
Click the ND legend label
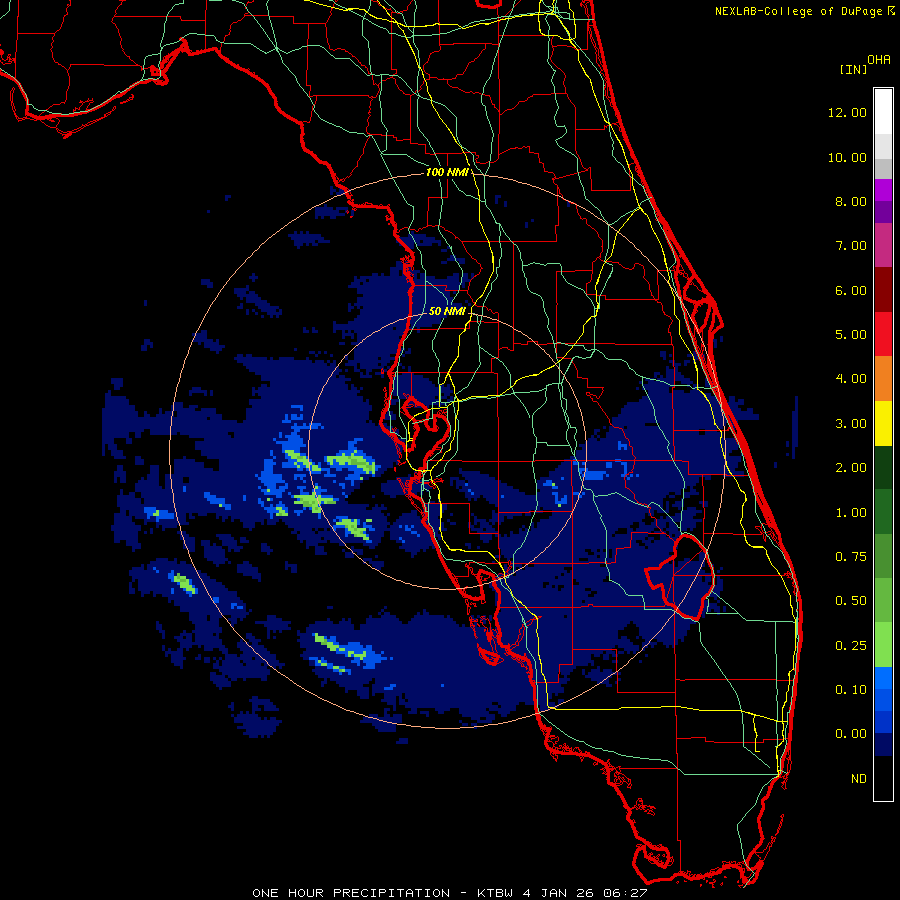pos(859,779)
